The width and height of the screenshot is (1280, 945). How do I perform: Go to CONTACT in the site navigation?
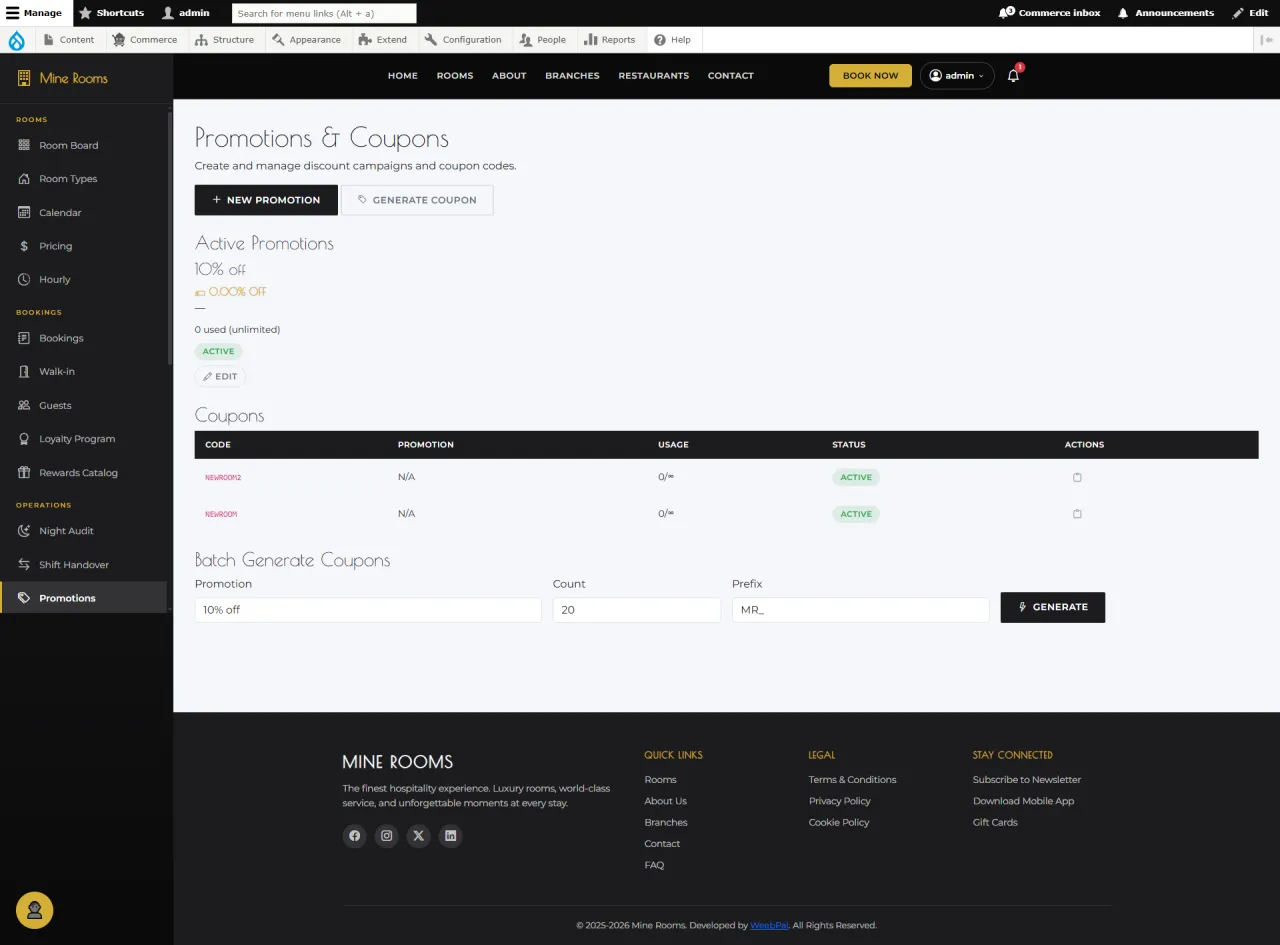[731, 76]
